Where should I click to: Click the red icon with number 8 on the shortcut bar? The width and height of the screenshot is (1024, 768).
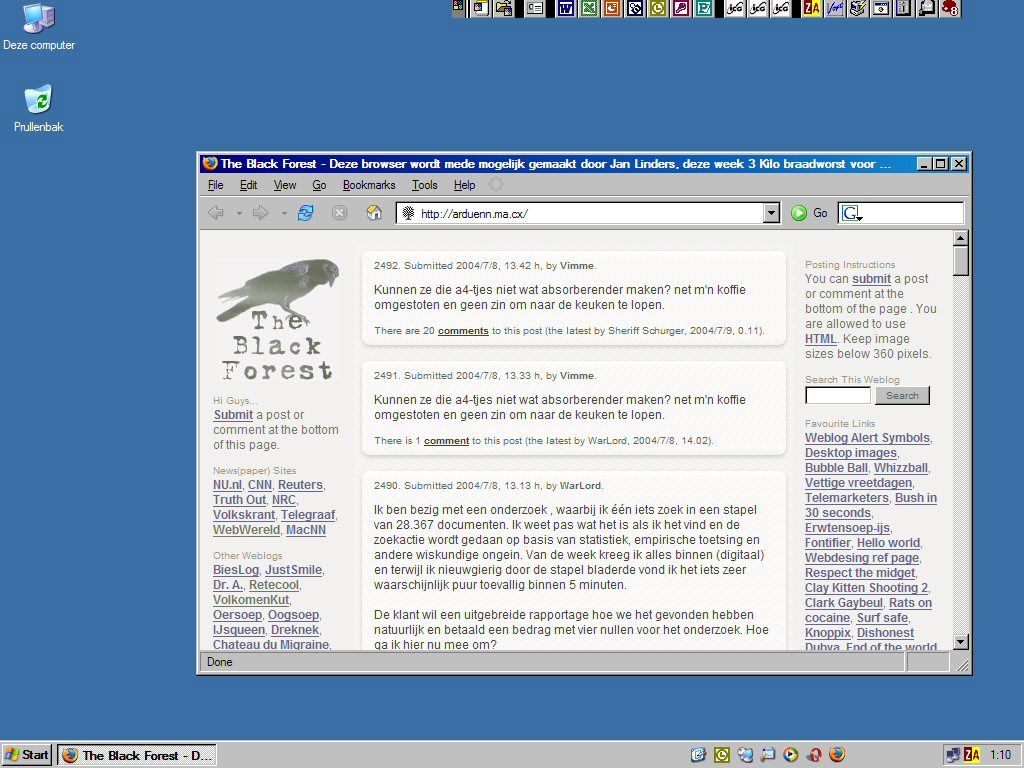[950, 8]
